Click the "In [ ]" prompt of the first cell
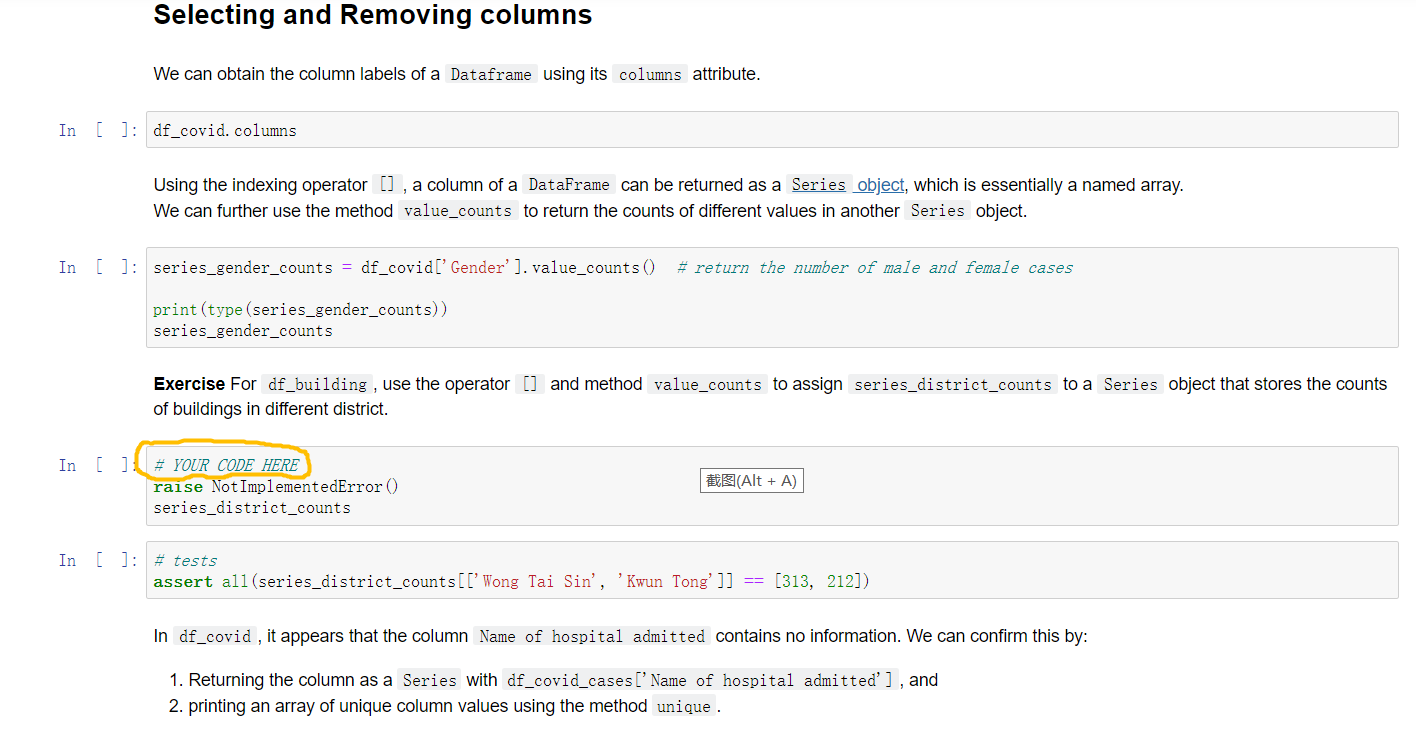1416x729 pixels. pyautogui.click(x=97, y=129)
